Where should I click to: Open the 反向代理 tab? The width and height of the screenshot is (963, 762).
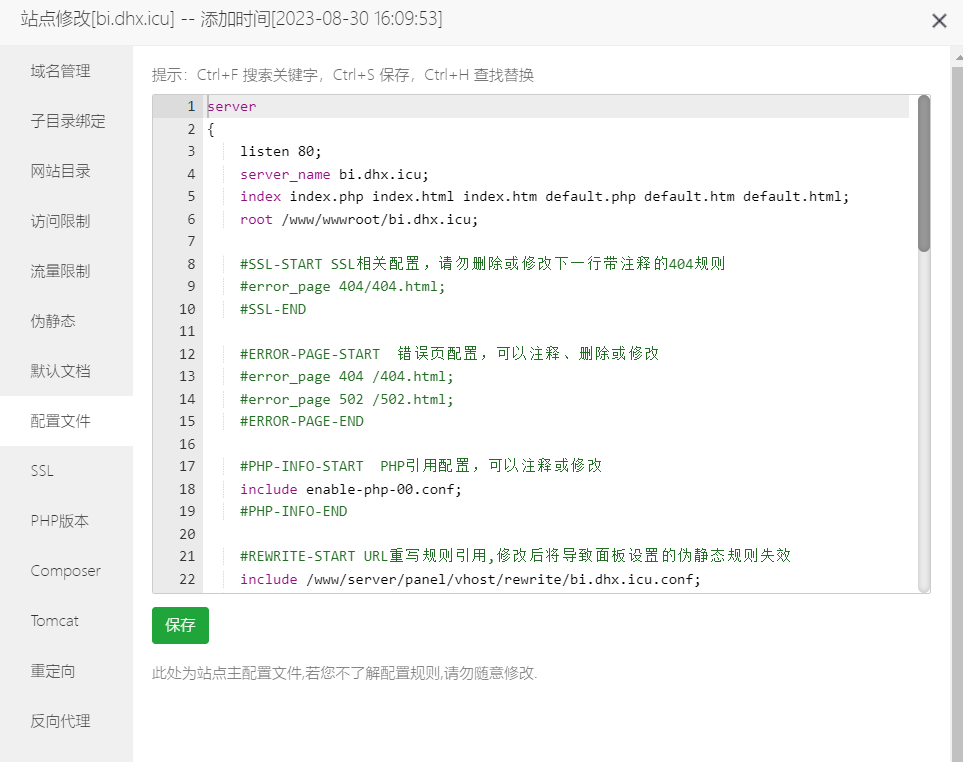[66, 721]
